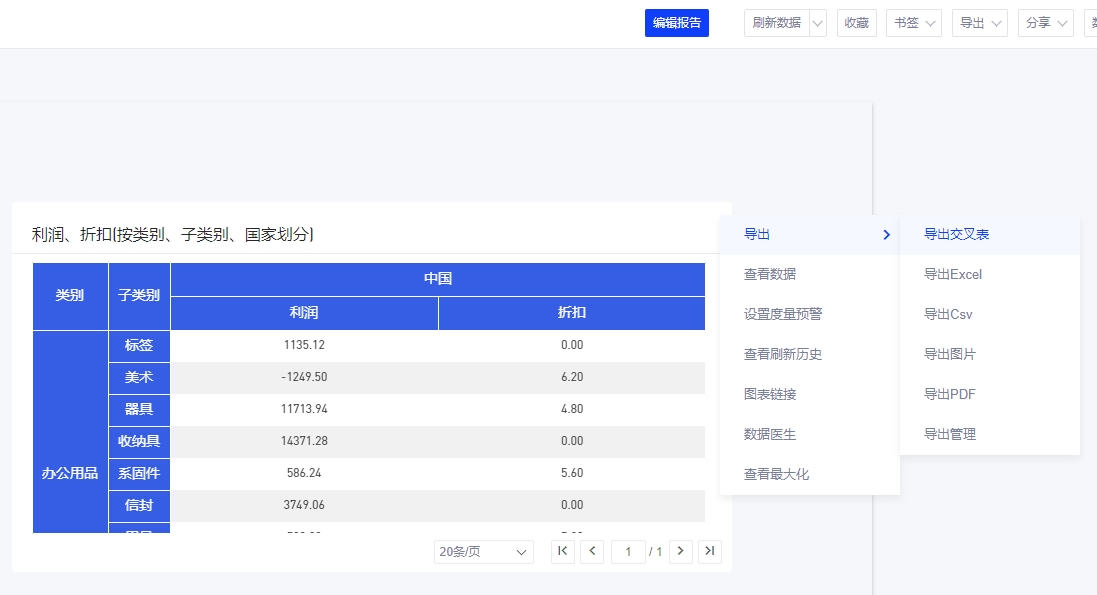Image resolution: width=1097 pixels, height=595 pixels.
Task: Open the 刷新数据 dropdown arrow
Action: 817,23
